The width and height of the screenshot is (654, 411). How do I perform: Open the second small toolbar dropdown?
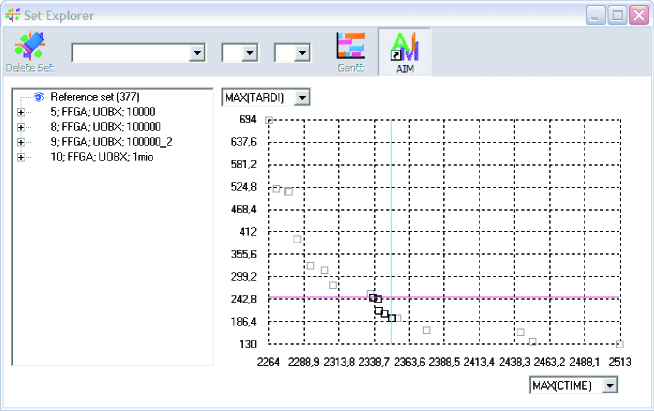click(249, 53)
